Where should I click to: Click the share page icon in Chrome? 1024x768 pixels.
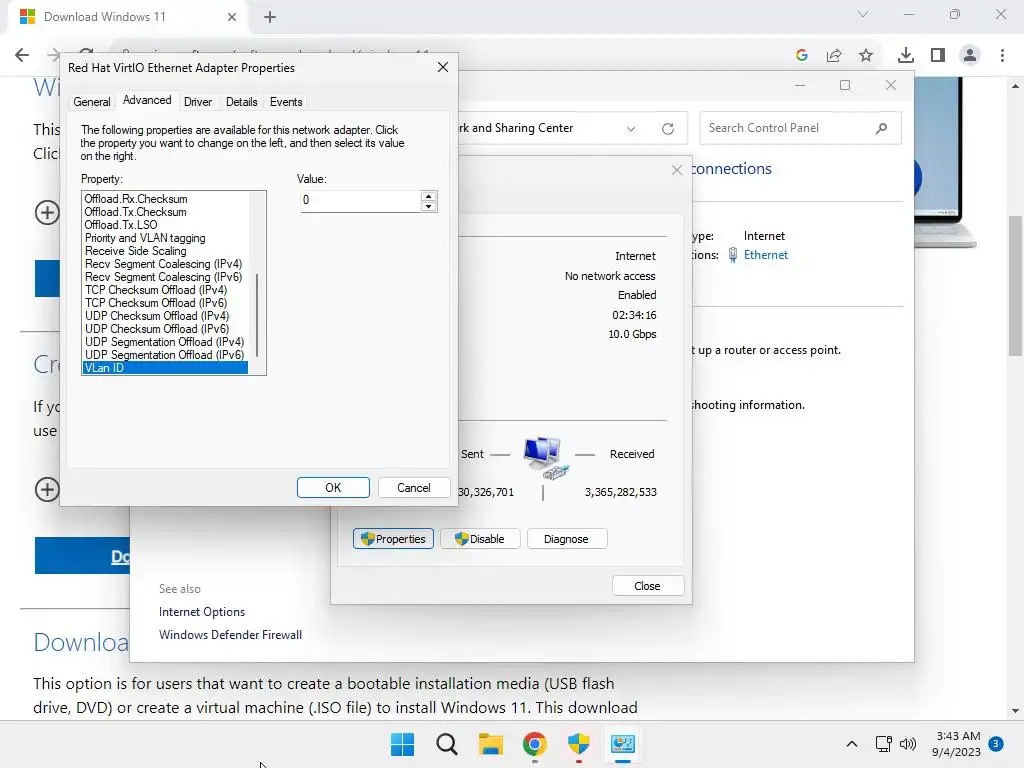(834, 56)
